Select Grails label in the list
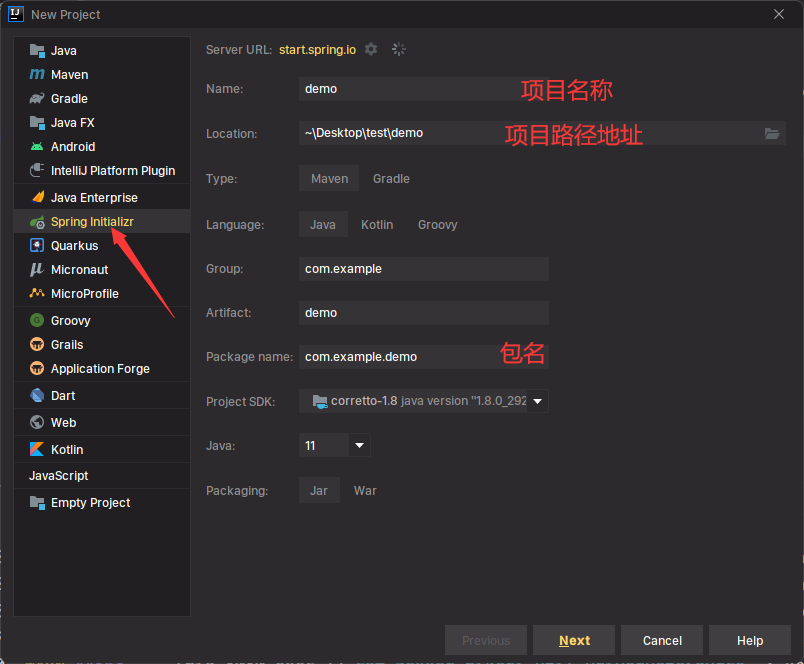804x664 pixels. [x=67, y=345]
